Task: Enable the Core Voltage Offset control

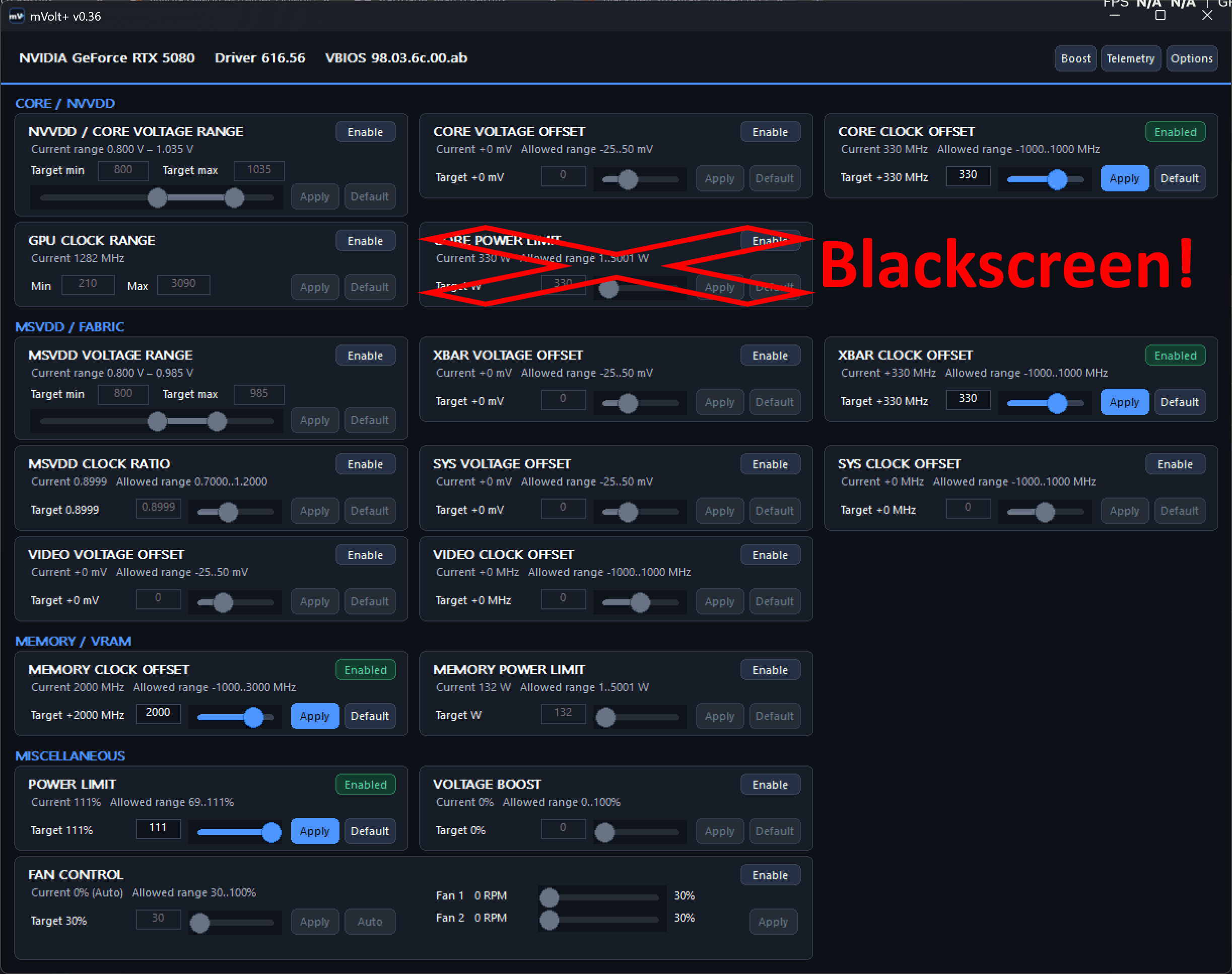Action: (x=770, y=132)
